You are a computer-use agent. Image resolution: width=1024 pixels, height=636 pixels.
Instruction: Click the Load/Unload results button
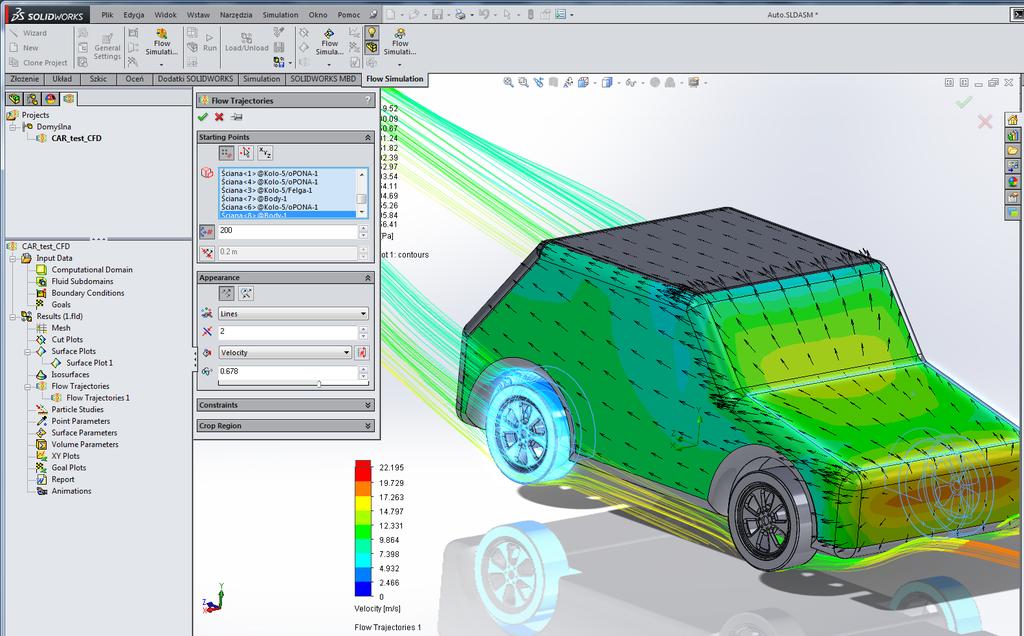246,42
